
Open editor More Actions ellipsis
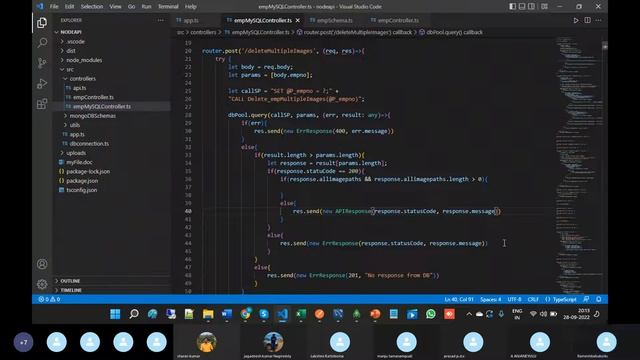pos(598,20)
